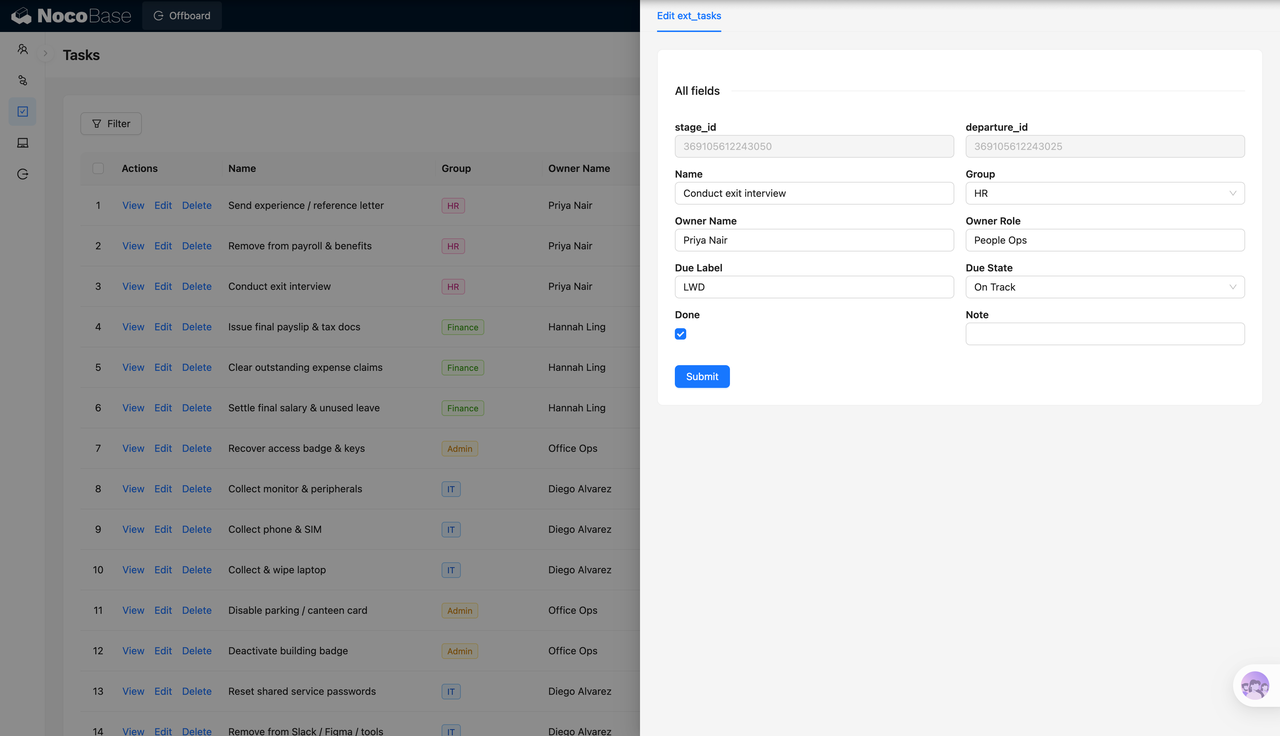Select the checked-box Tasks sidebar icon
Screen dimensions: 1280x736
pyautogui.click(x=22, y=111)
